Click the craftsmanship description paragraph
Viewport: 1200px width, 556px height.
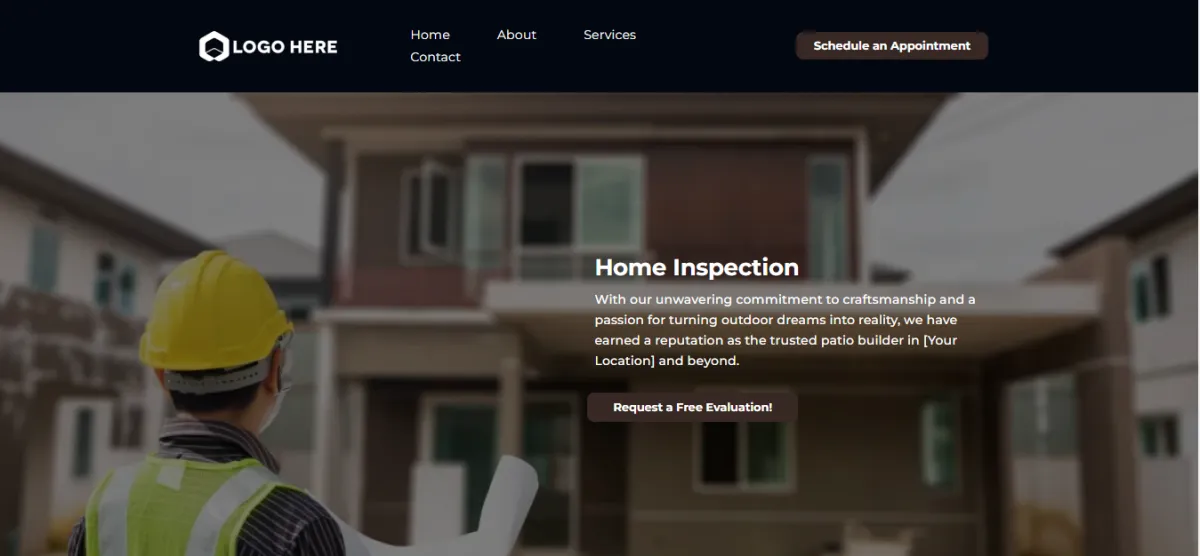(786, 330)
